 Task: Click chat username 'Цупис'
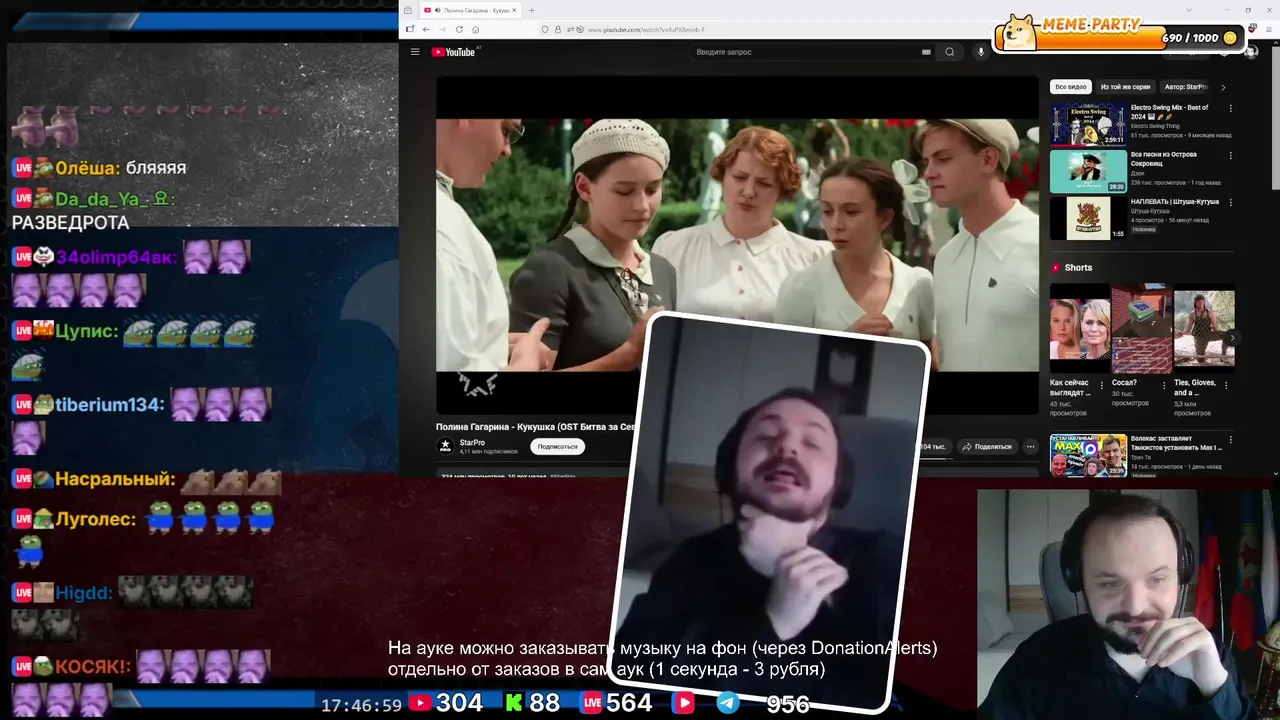(86, 331)
